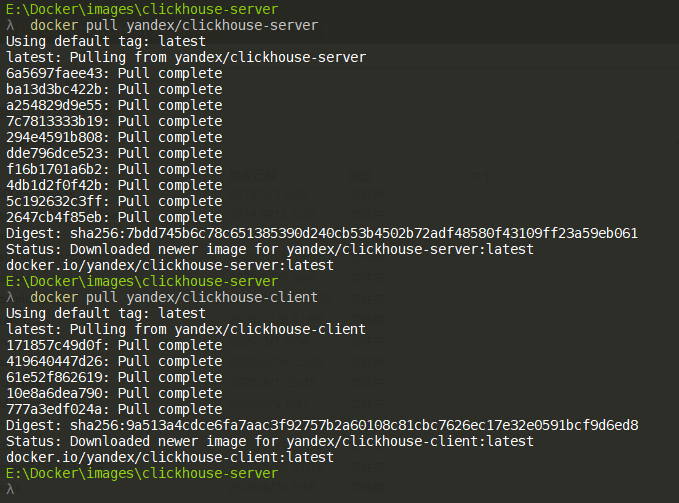Click the 'docker.io/yandex/clickhouse-server:latest' line
Image resolution: width=679 pixels, height=503 pixels.
point(170,266)
